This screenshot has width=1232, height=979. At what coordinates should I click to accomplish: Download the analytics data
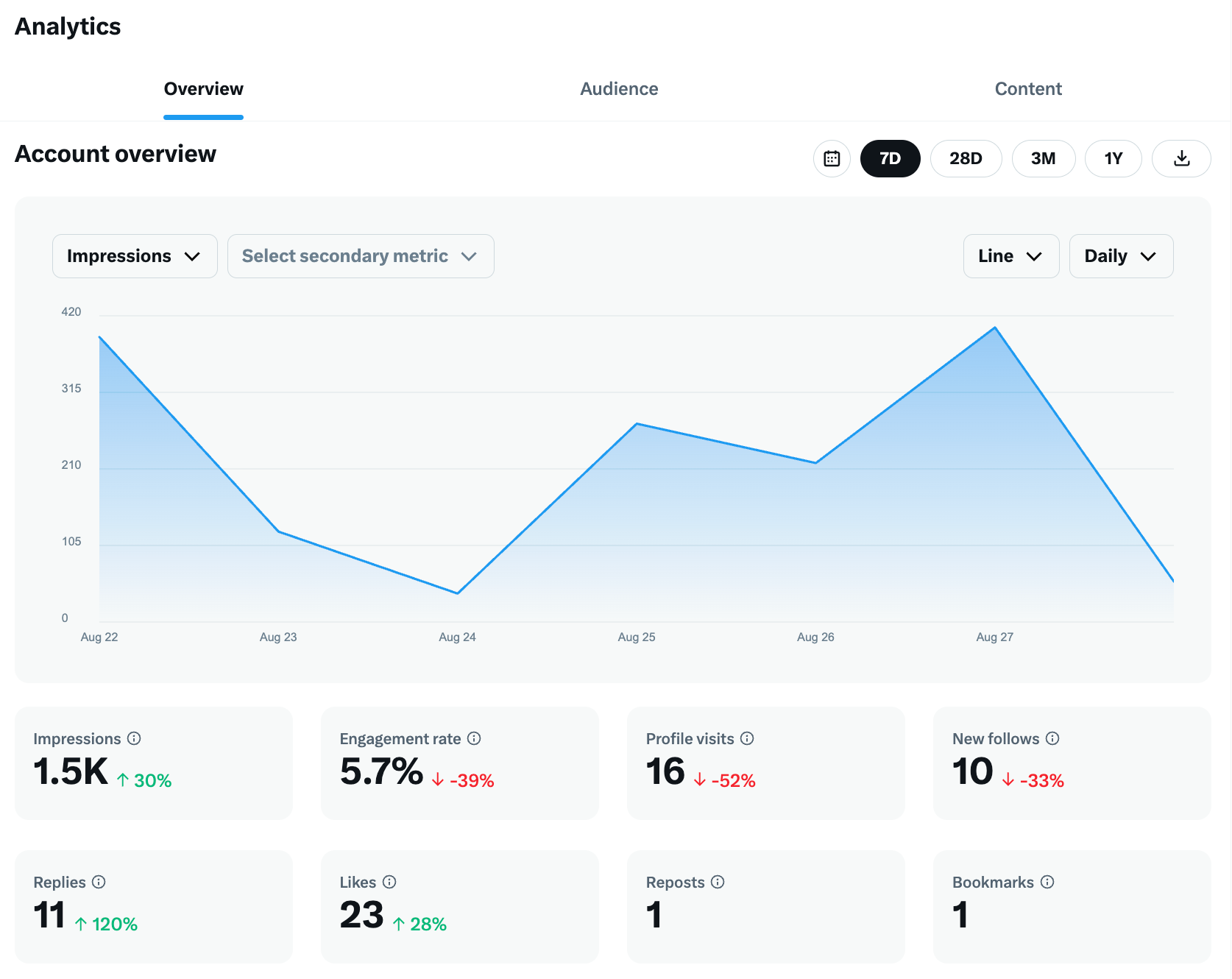[x=1181, y=158]
